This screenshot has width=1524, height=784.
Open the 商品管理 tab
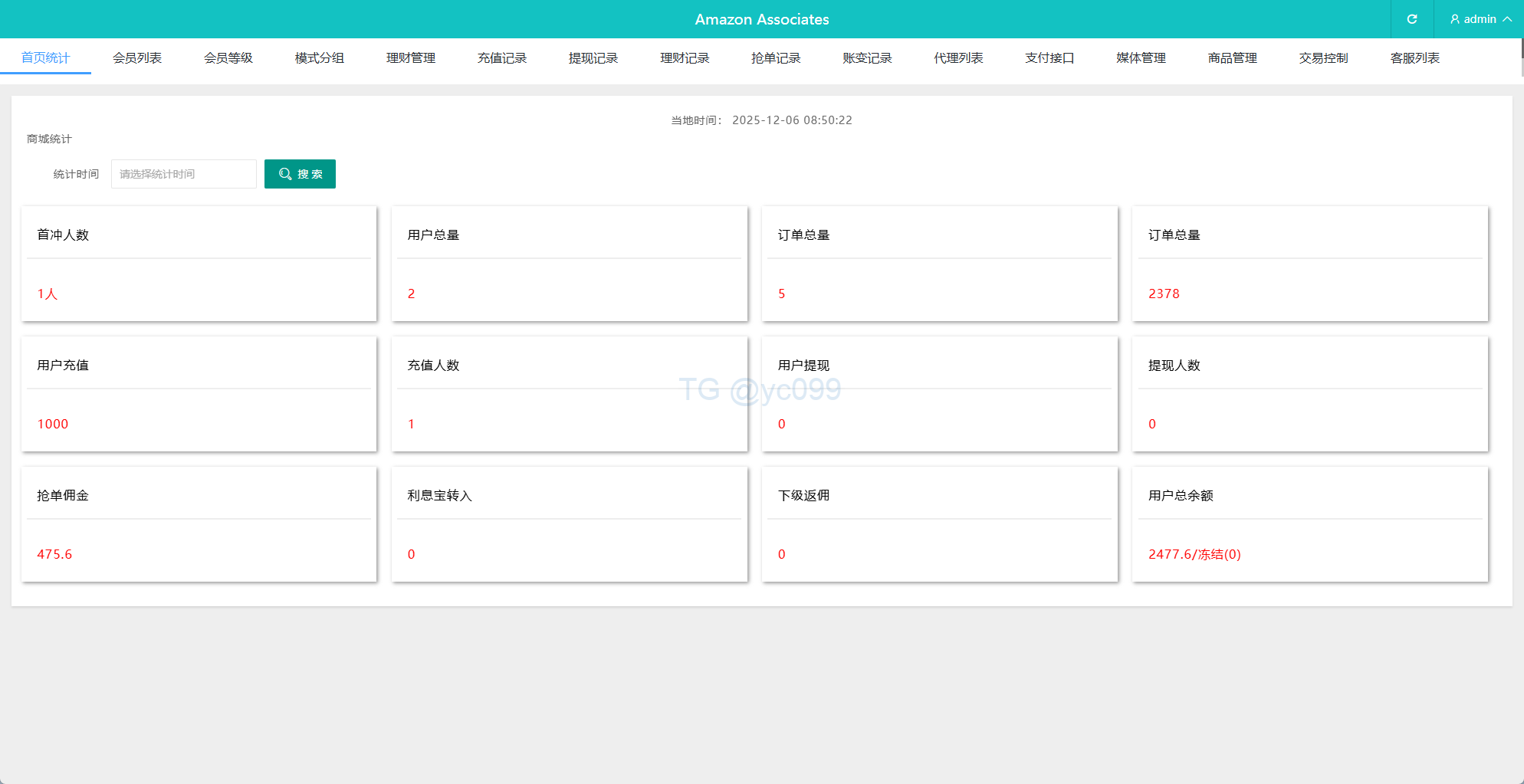pyautogui.click(x=1232, y=58)
